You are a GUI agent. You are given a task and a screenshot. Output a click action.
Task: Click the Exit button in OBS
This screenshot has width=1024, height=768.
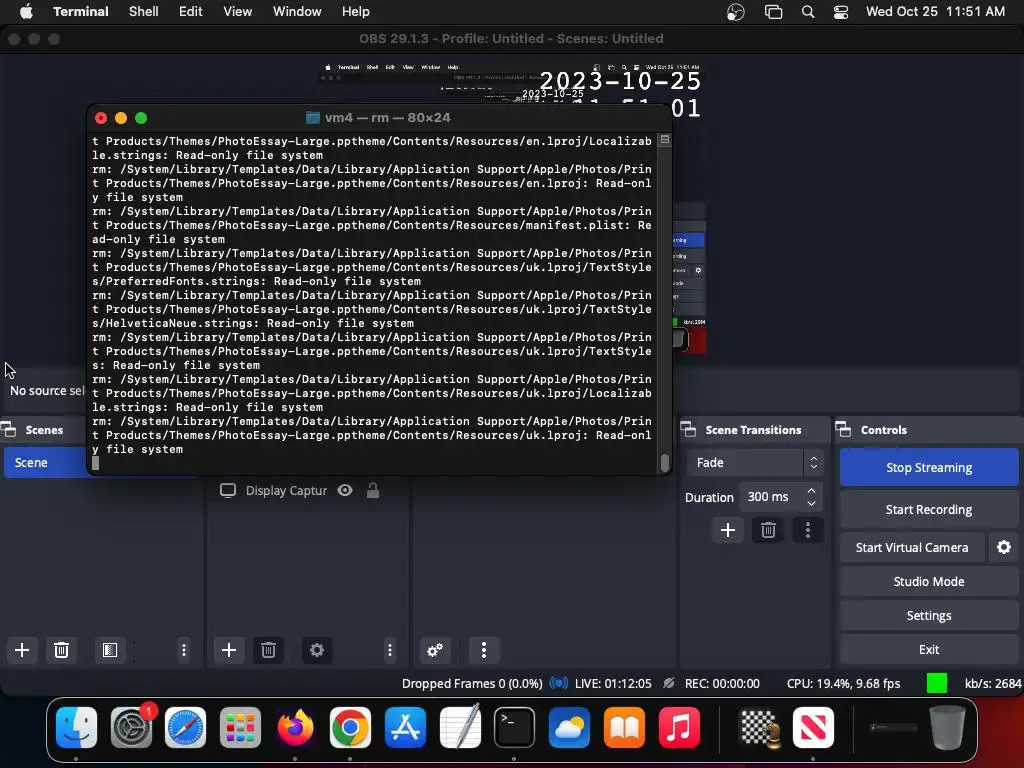[x=929, y=649]
